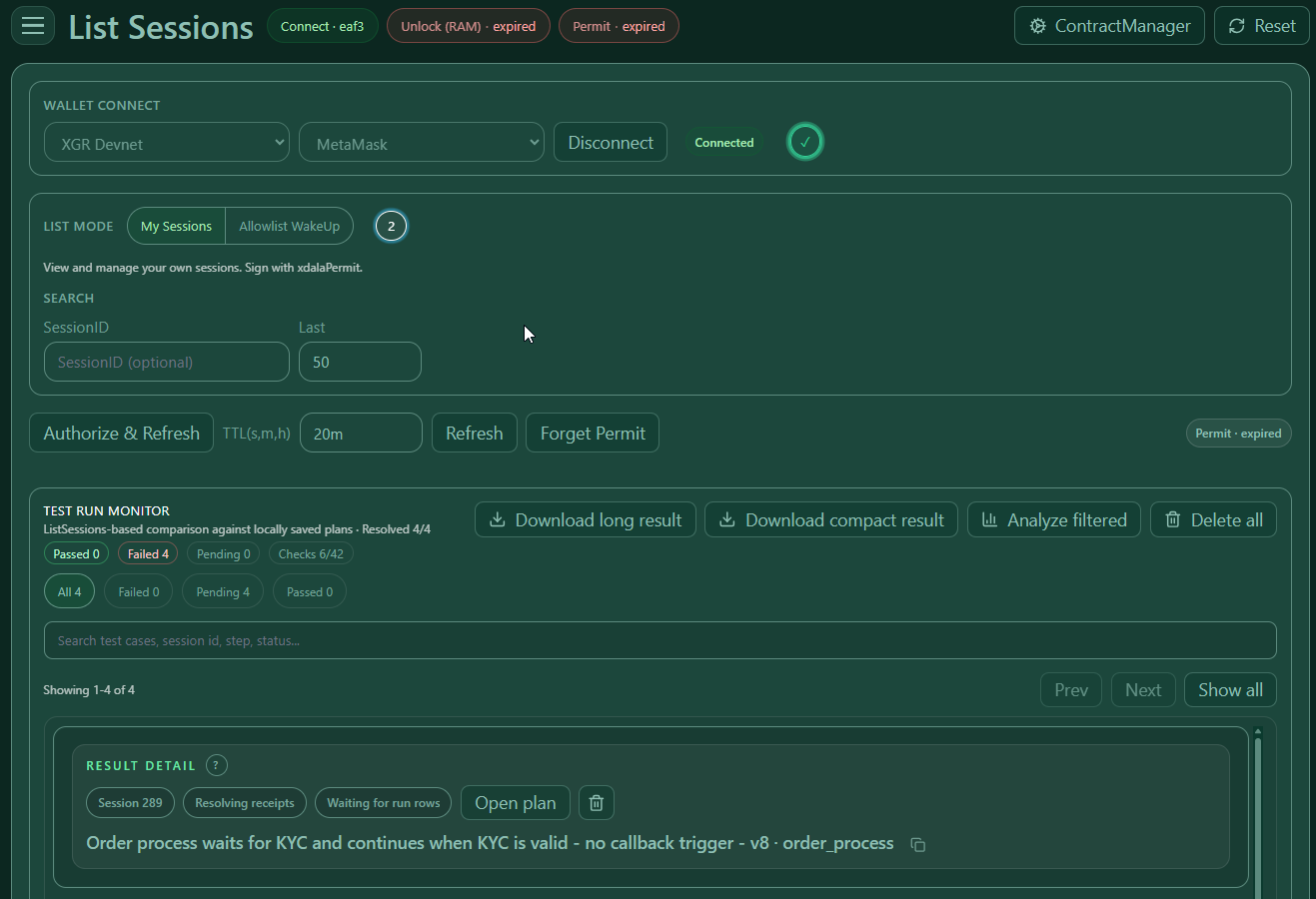Click Analyze filtered

point(1054,519)
